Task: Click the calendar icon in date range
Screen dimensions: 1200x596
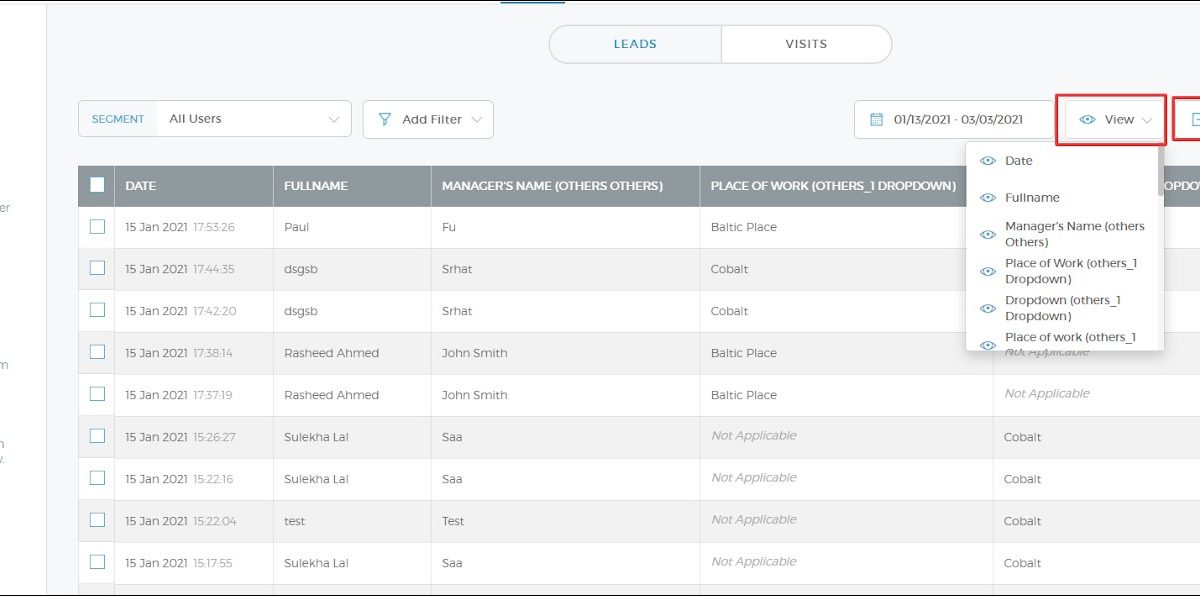Action: [x=876, y=120]
